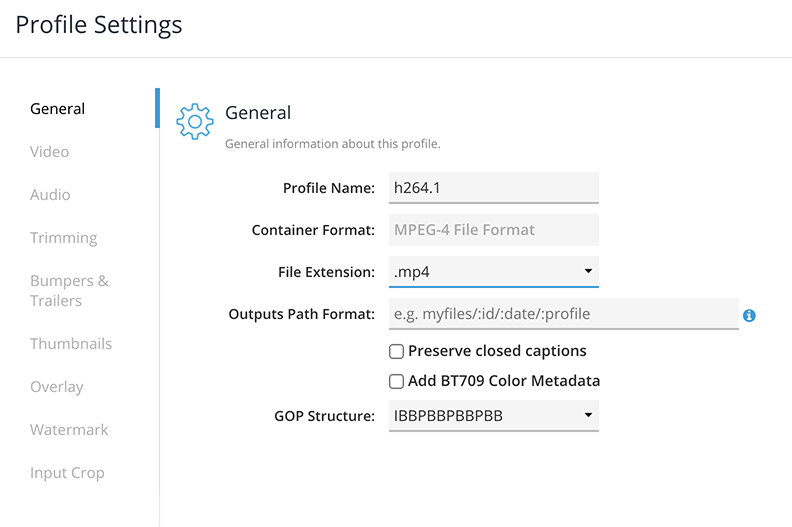Screen dimensions: 792x527
Task: Enable Preserve closed captions checkbox
Action: click(397, 351)
